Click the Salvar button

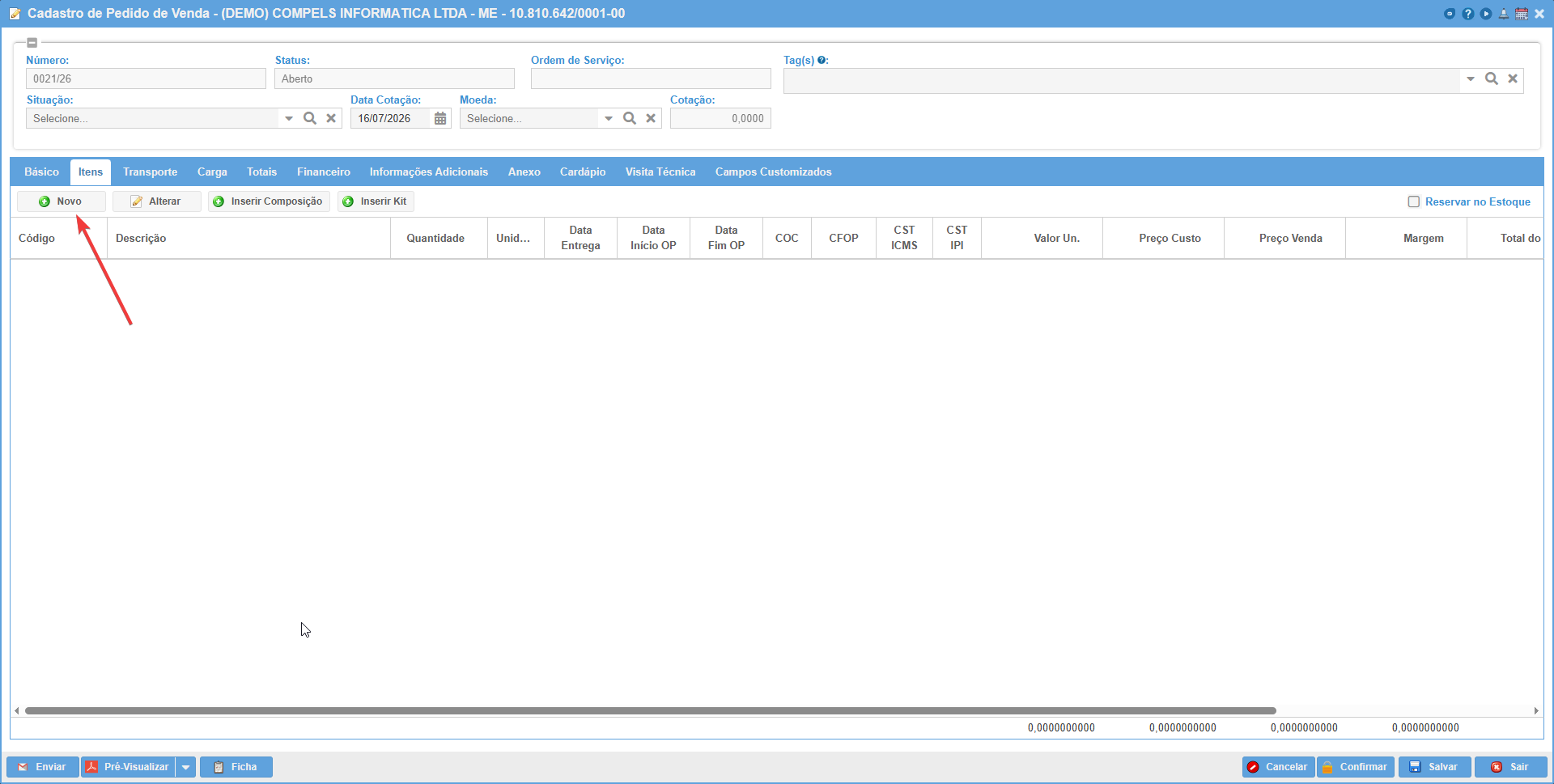(1435, 767)
